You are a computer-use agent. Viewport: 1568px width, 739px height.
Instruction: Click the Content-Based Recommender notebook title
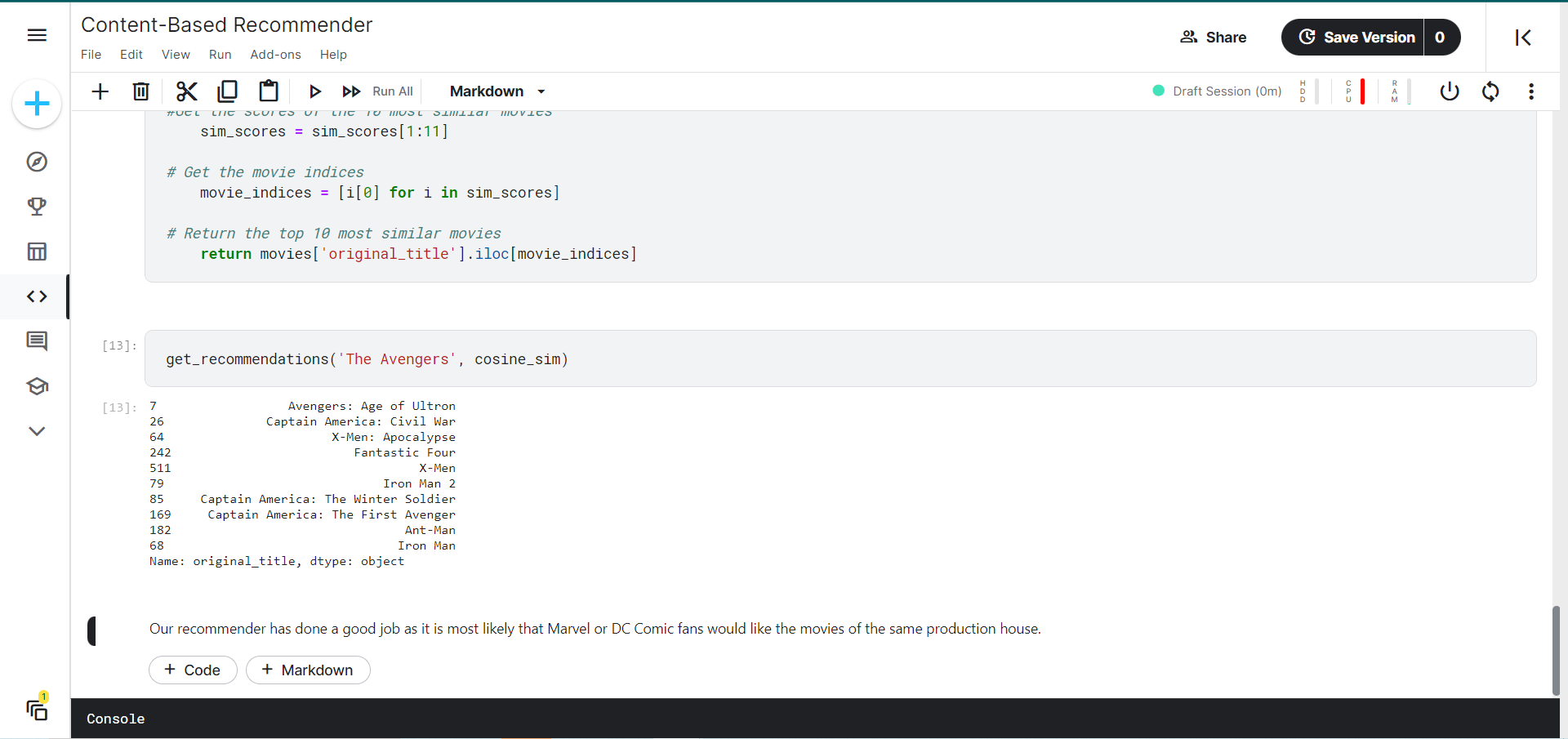click(227, 25)
